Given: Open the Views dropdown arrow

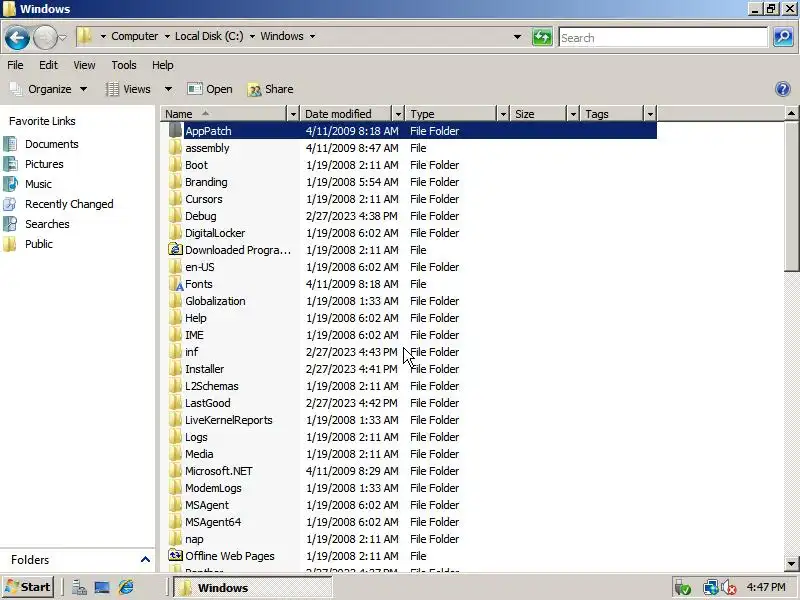Looking at the screenshot, I should pyautogui.click(x=168, y=89).
